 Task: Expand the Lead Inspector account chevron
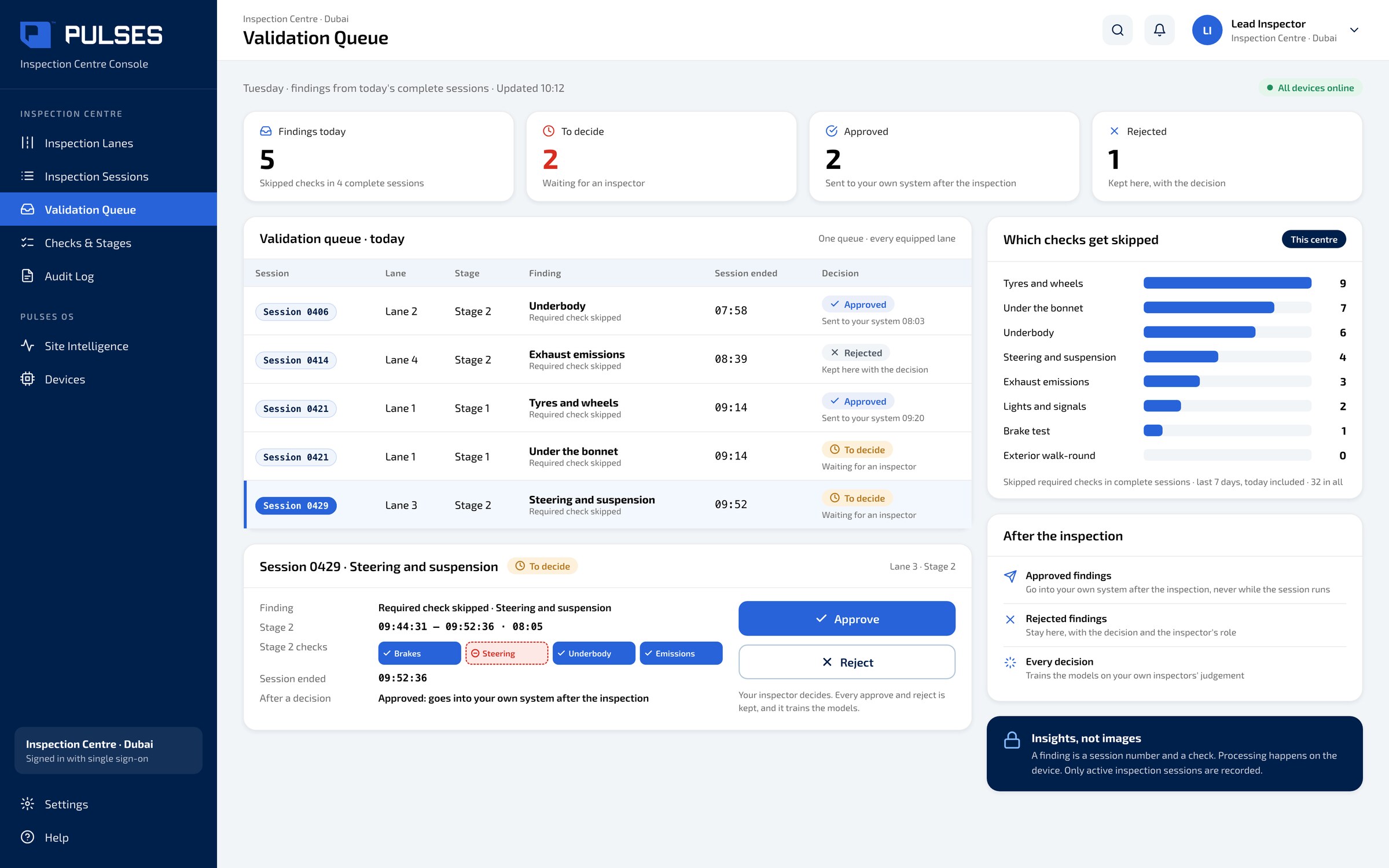click(1354, 30)
